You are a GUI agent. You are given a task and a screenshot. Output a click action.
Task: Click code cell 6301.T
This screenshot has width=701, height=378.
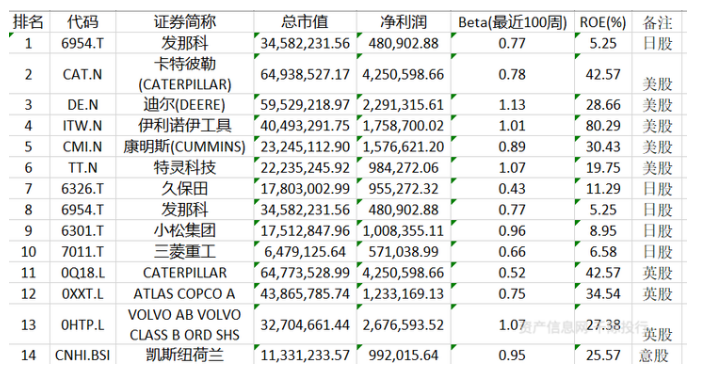pos(82,231)
